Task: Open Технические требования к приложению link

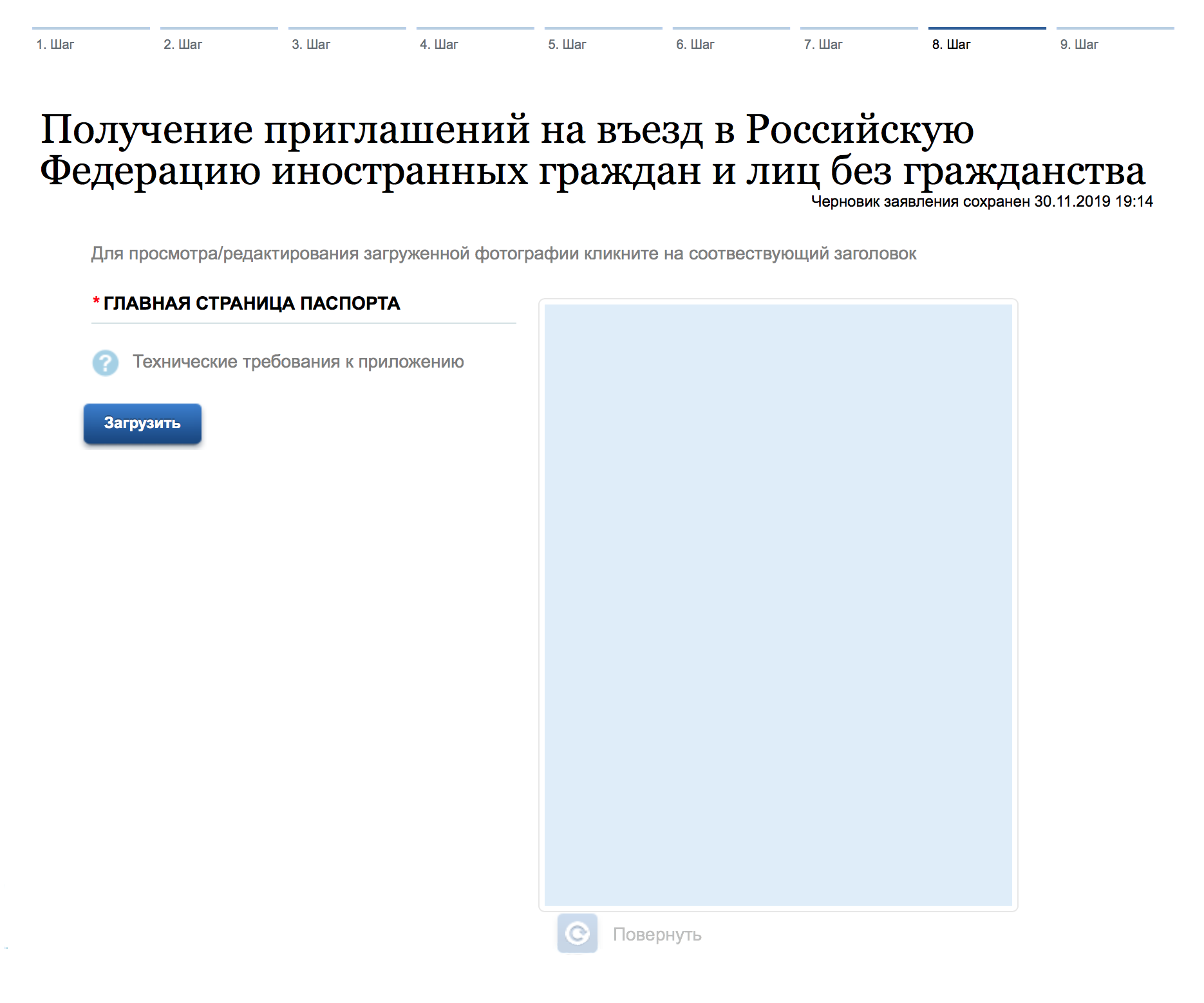Action: tap(297, 362)
